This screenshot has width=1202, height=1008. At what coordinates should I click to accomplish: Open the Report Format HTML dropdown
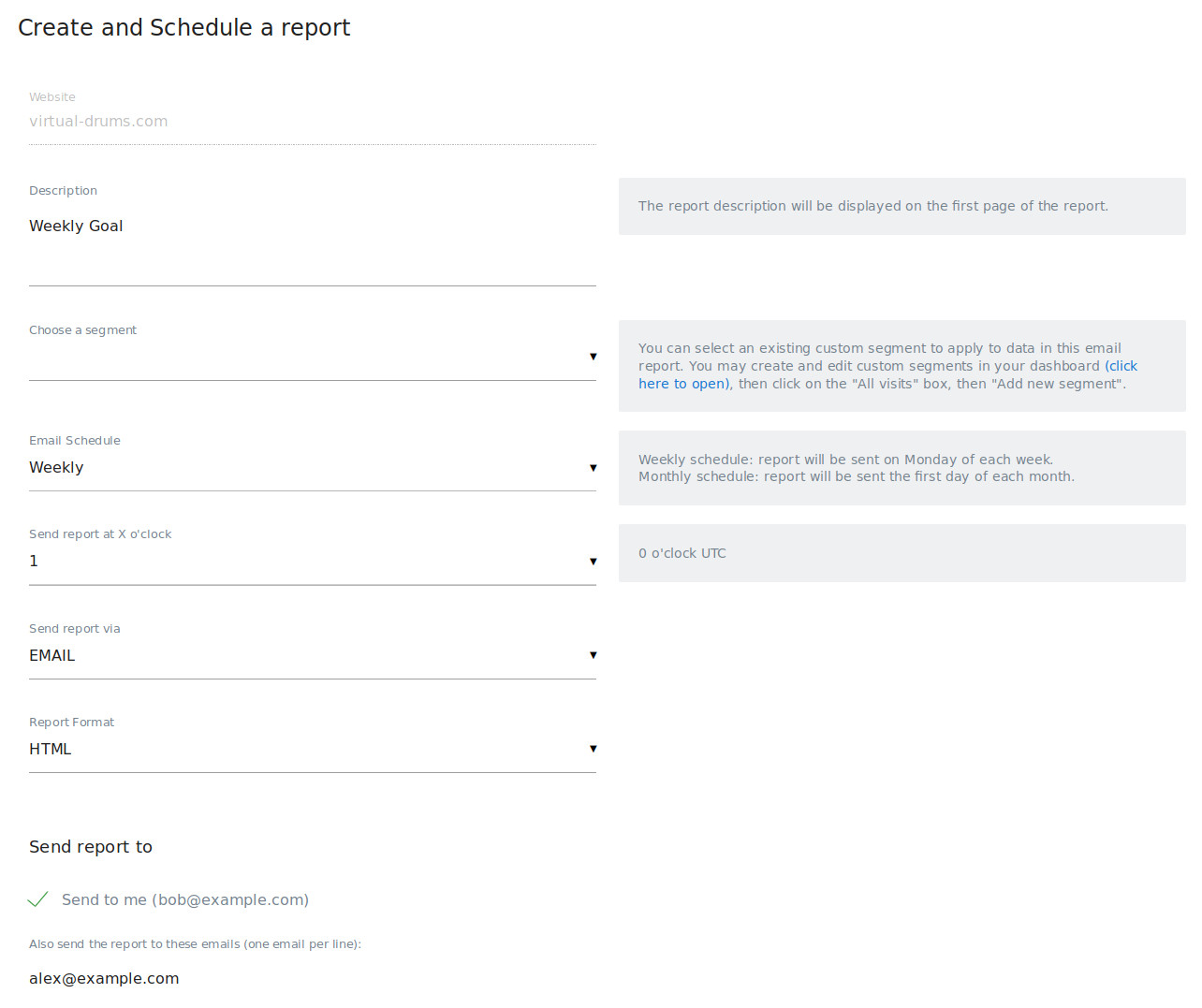(x=312, y=749)
